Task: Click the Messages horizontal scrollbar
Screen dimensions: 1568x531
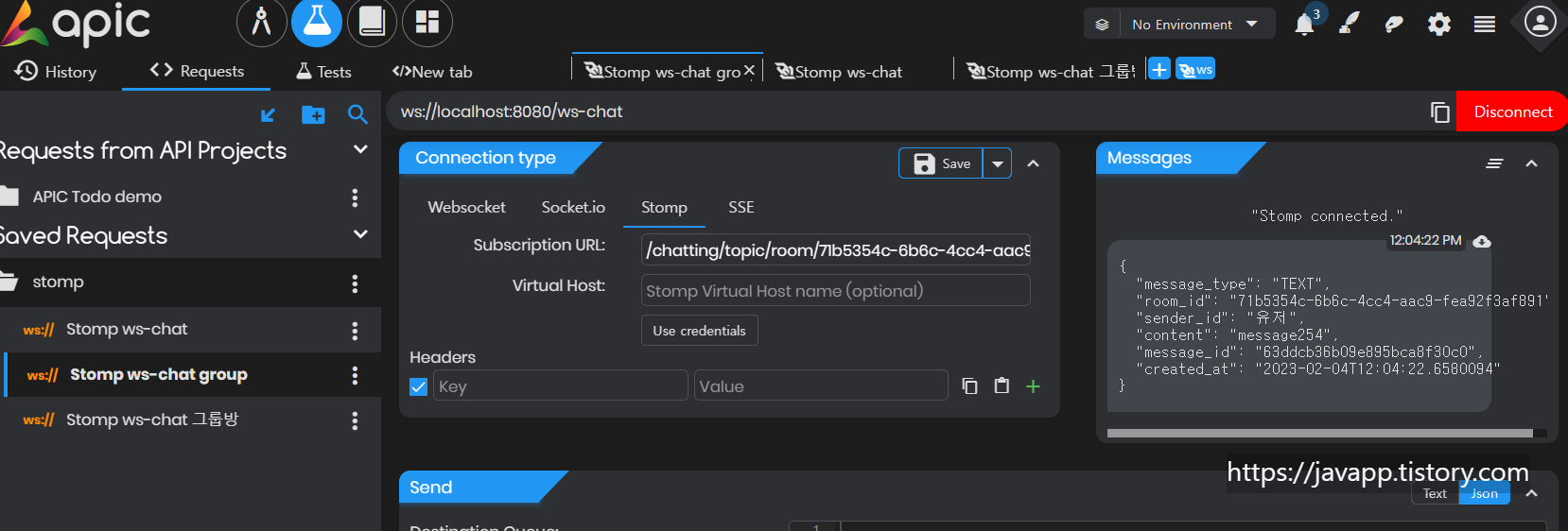Action: point(1319,434)
